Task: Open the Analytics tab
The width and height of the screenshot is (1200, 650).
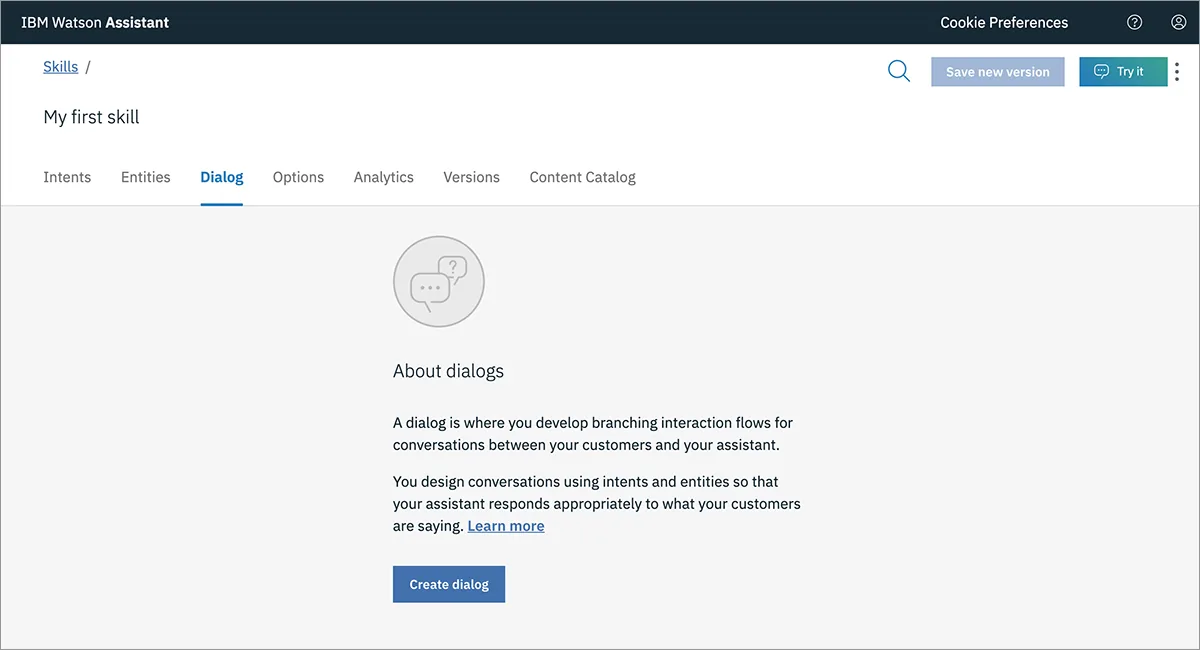Action: (x=384, y=177)
